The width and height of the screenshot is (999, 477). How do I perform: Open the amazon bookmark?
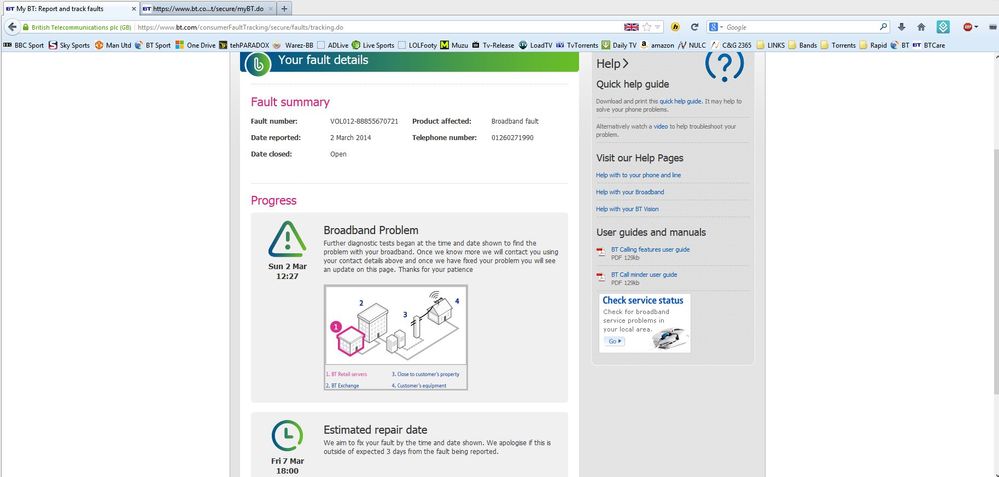[x=658, y=45]
